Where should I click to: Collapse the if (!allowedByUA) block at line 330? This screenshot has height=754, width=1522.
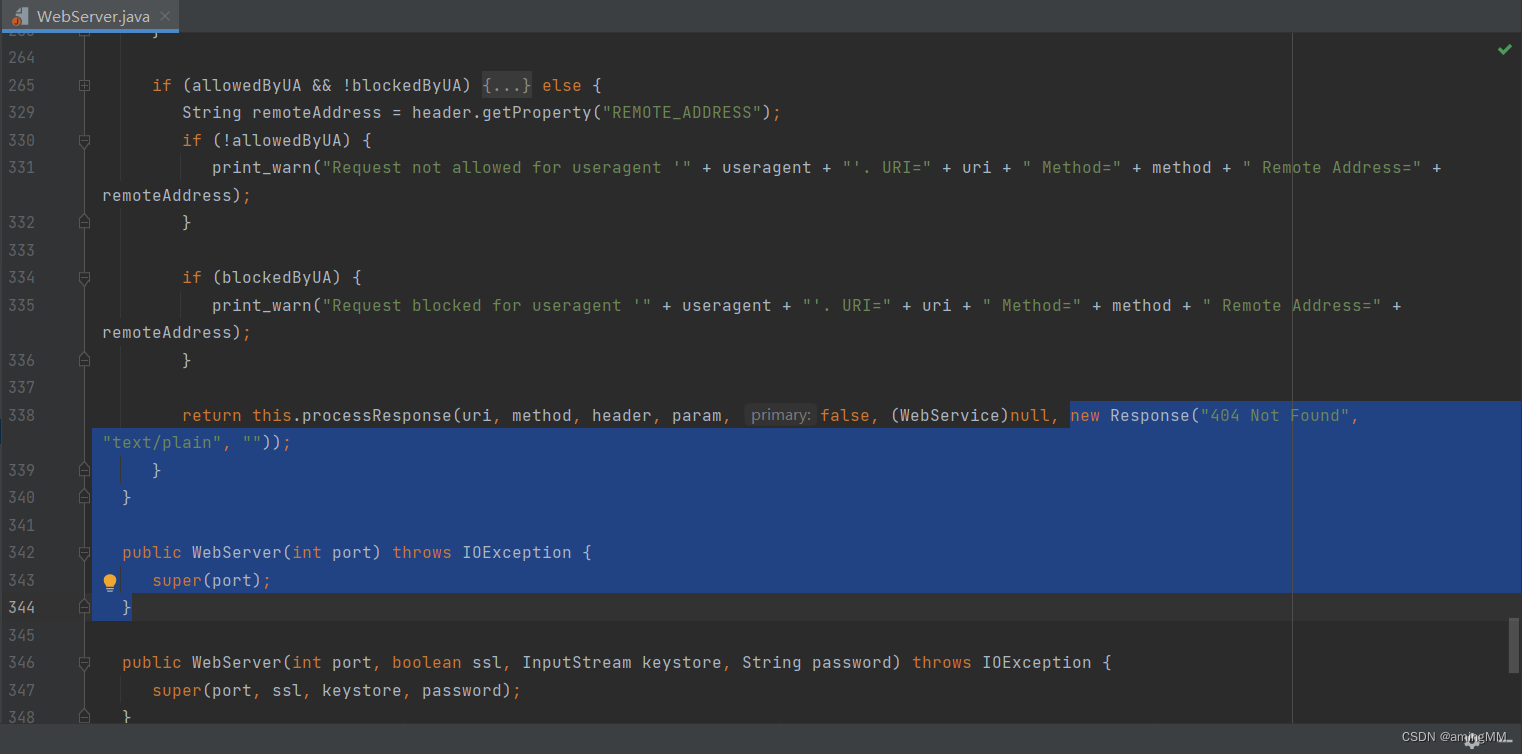[x=84, y=140]
